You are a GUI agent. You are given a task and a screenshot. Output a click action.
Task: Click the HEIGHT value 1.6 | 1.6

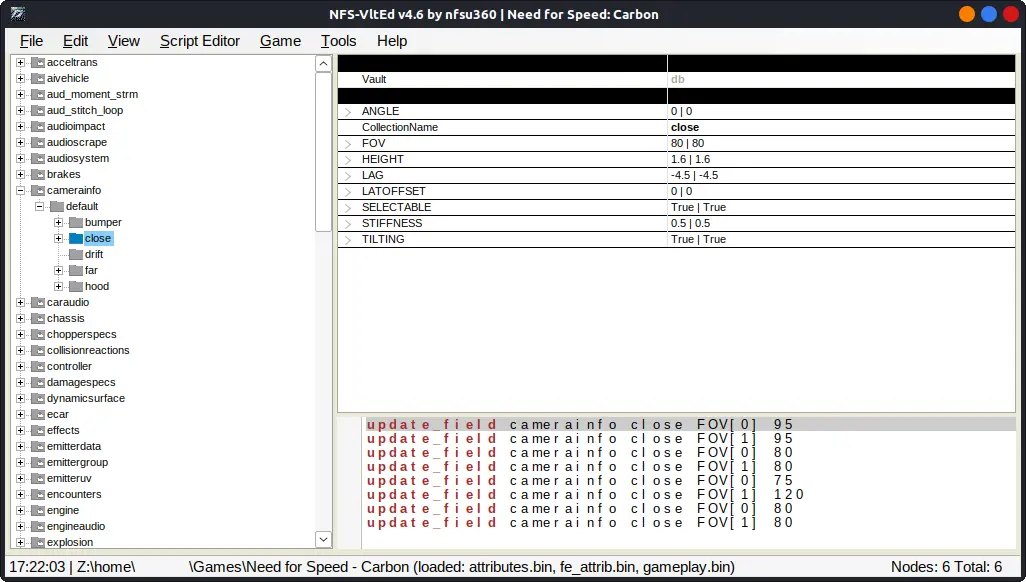(x=690, y=159)
